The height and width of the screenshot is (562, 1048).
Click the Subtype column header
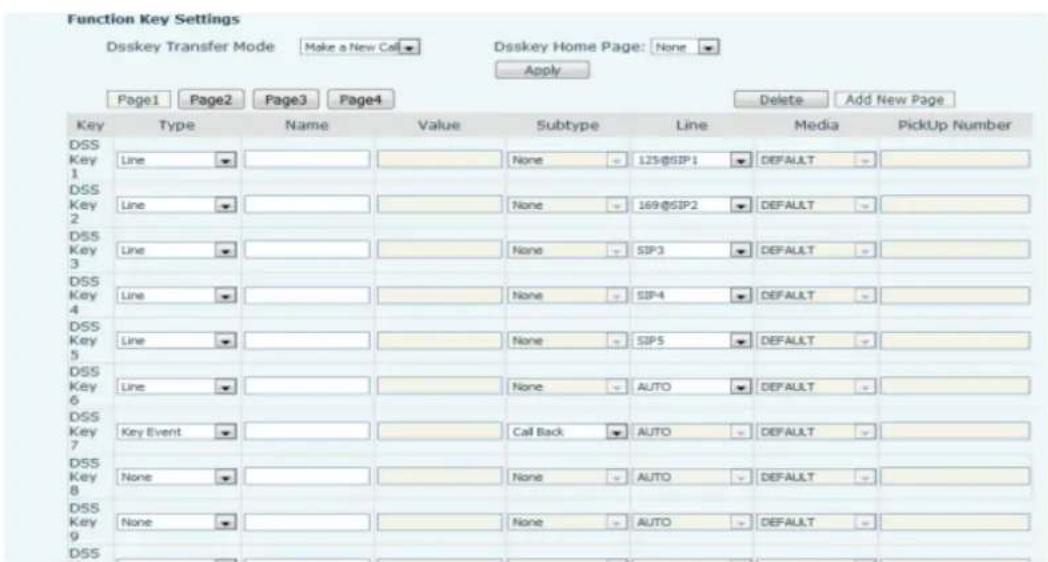pyautogui.click(x=567, y=125)
